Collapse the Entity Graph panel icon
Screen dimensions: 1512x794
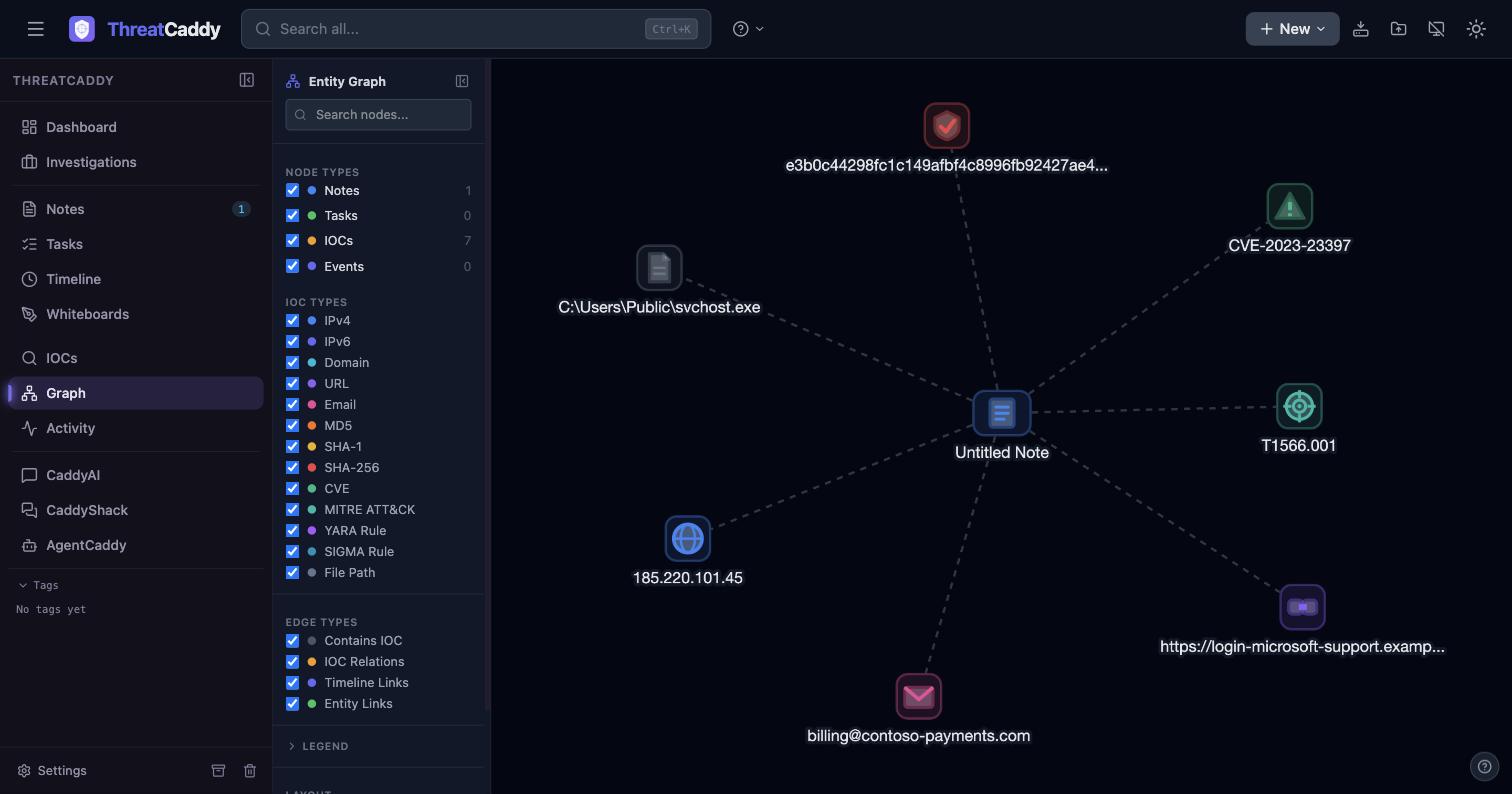tap(462, 81)
